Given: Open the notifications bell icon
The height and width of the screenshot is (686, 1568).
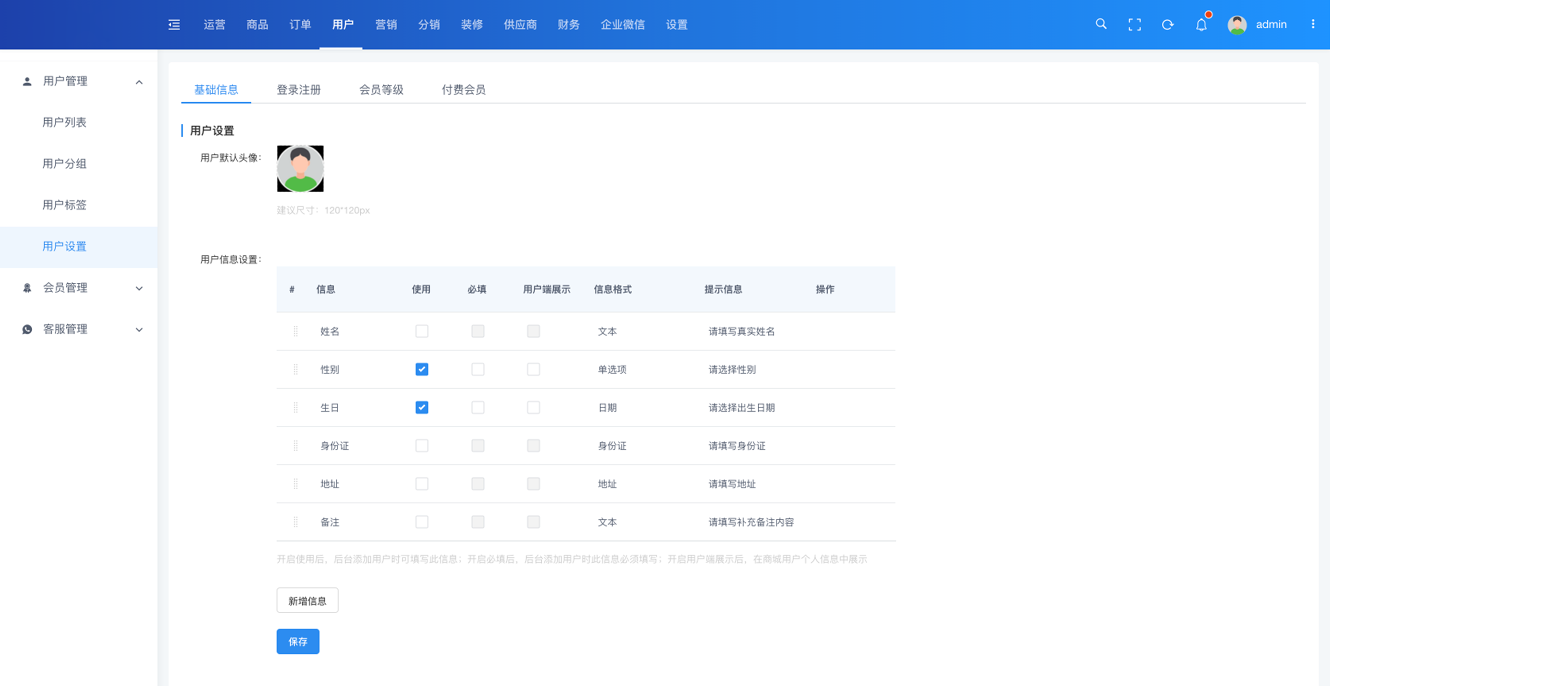Looking at the screenshot, I should click(x=1201, y=25).
